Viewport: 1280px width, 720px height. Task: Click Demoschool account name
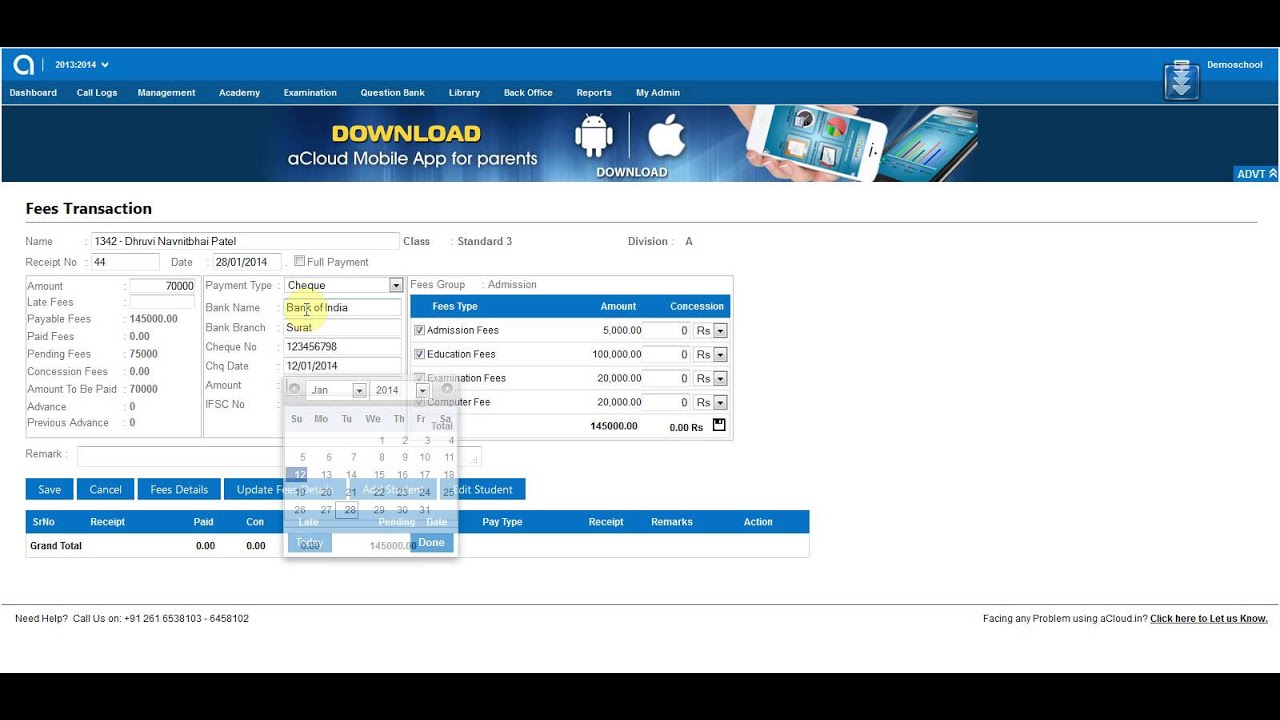[x=1235, y=65]
